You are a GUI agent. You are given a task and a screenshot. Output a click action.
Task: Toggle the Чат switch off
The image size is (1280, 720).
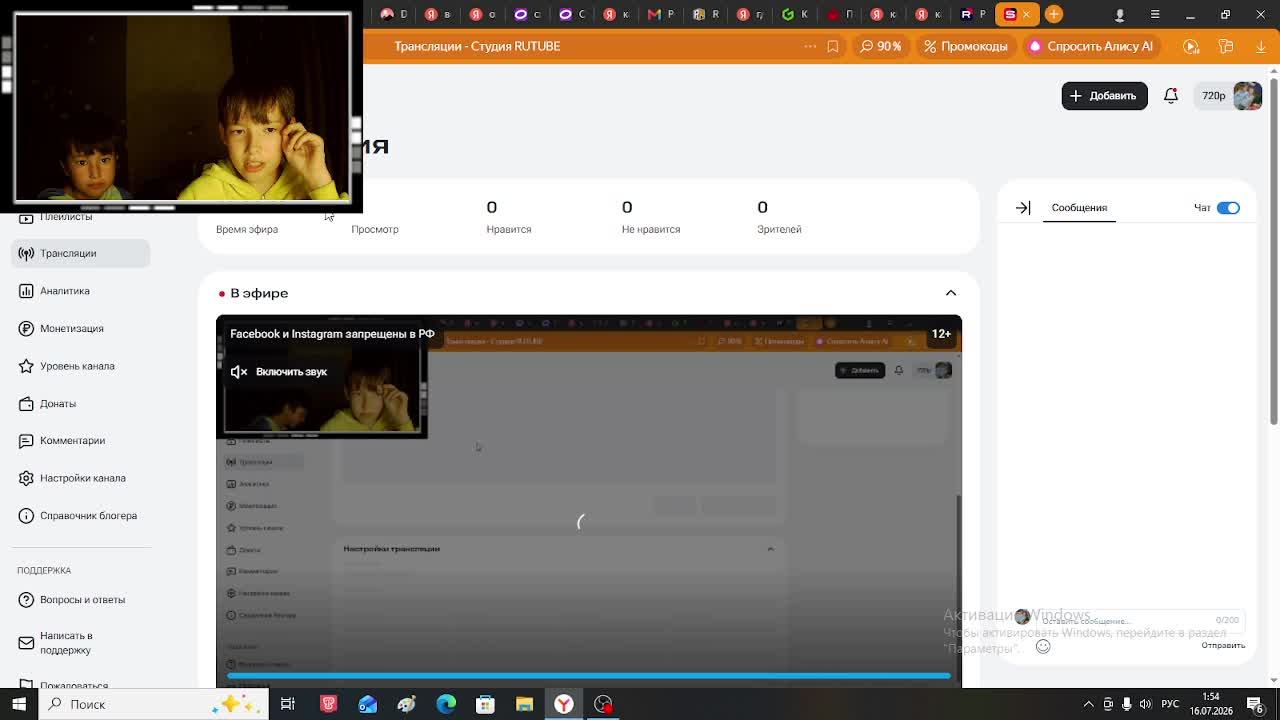[x=1228, y=208]
